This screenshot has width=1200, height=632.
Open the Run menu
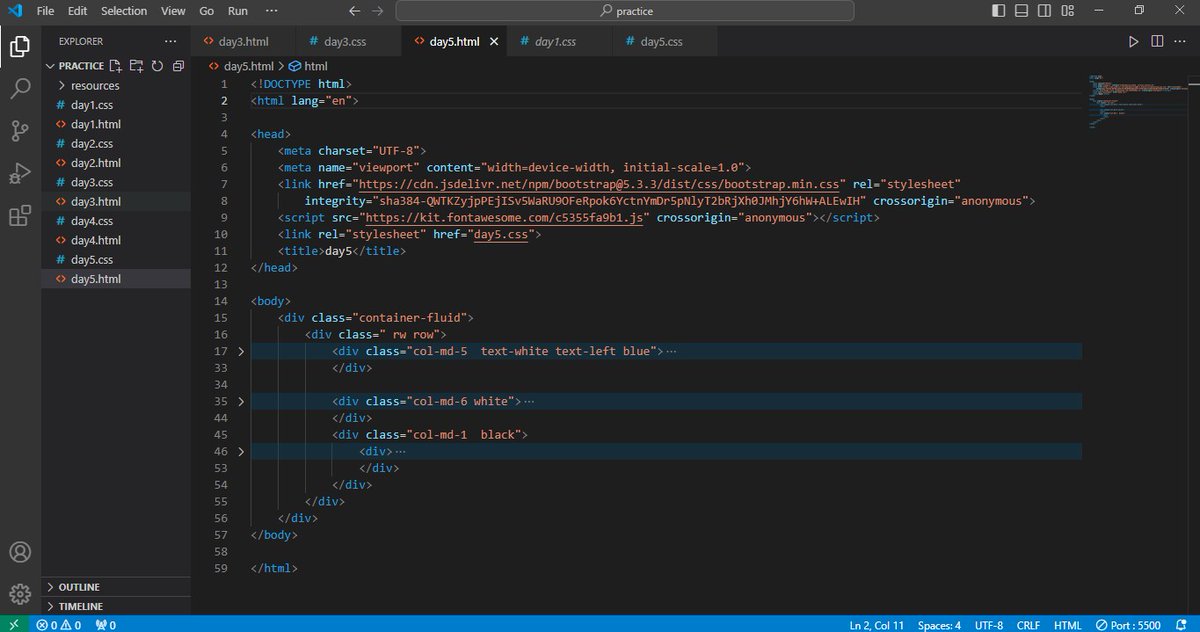click(x=238, y=11)
